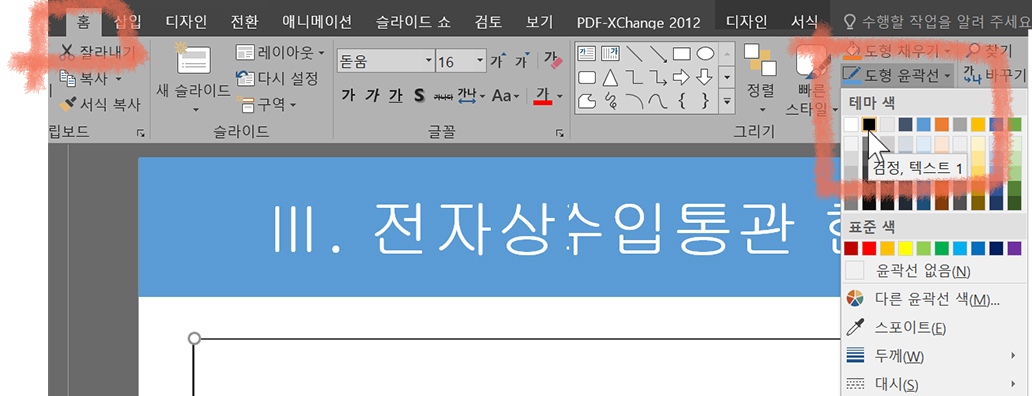This screenshot has height=396, width=1032.
Task: Click Replace (바꾸기) button
Action: click(995, 75)
